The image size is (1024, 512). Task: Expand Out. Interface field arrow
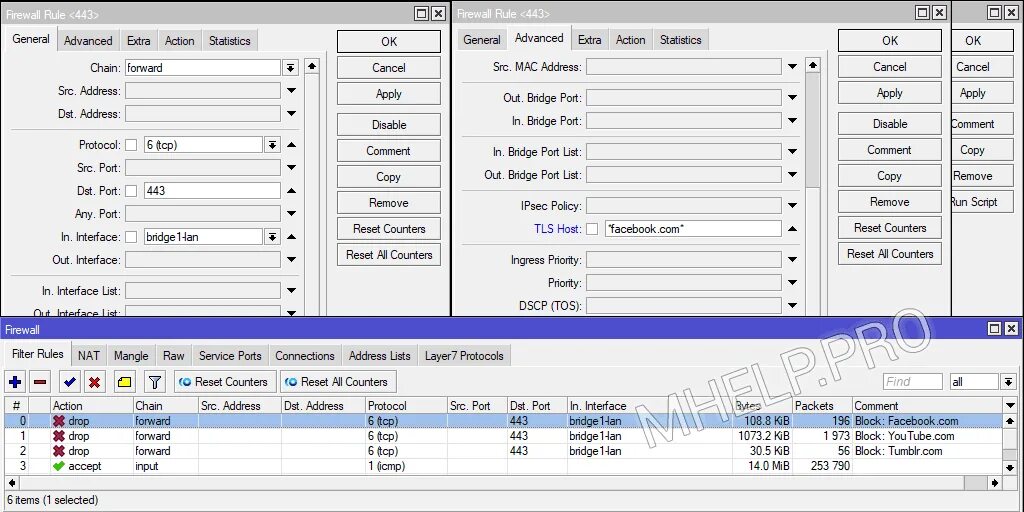(x=292, y=260)
